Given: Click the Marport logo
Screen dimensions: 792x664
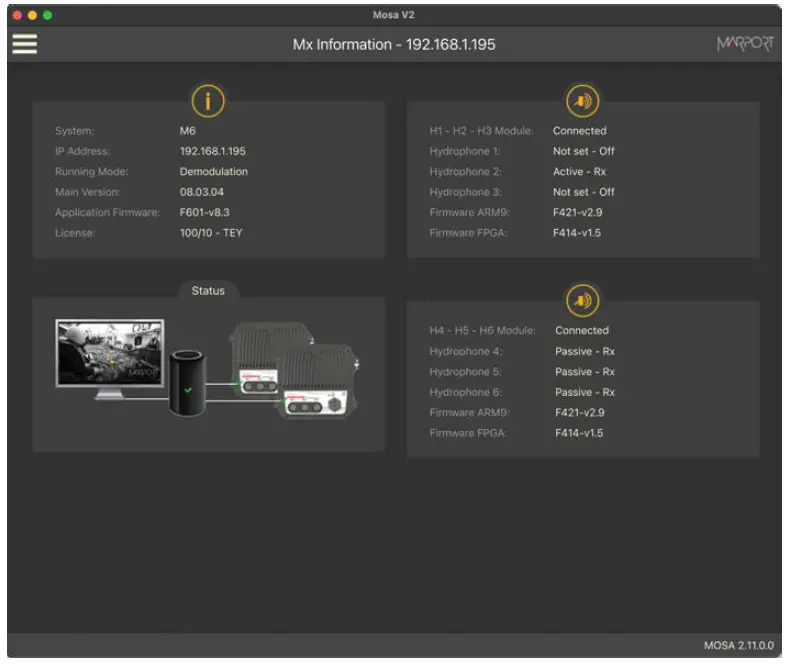Looking at the screenshot, I should point(745,44).
